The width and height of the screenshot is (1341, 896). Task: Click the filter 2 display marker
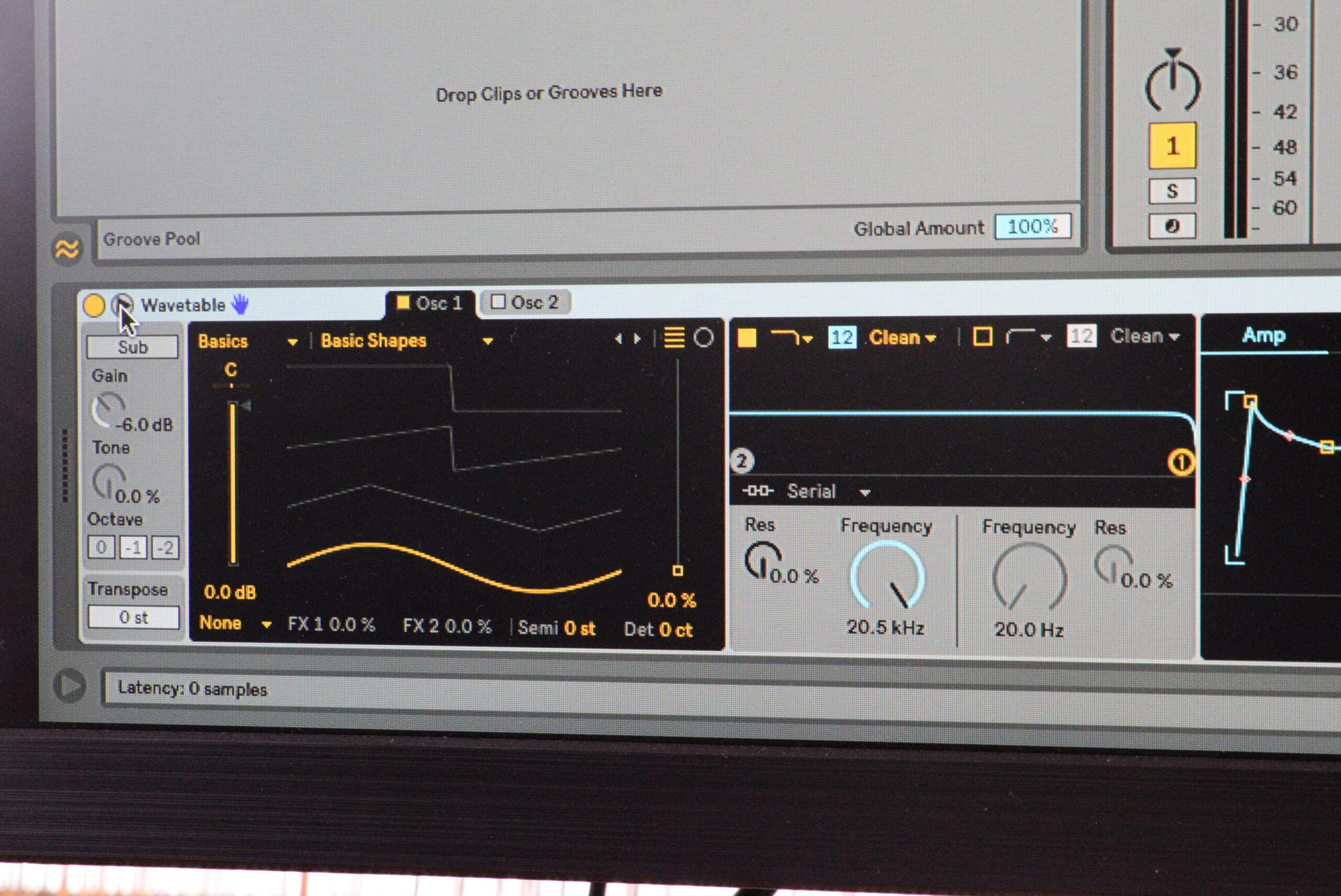coord(742,461)
